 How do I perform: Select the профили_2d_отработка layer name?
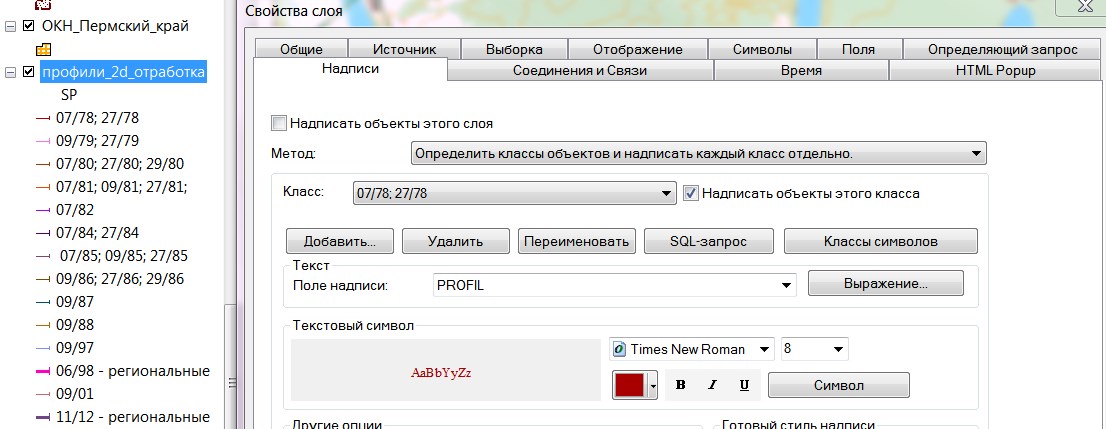(123, 72)
